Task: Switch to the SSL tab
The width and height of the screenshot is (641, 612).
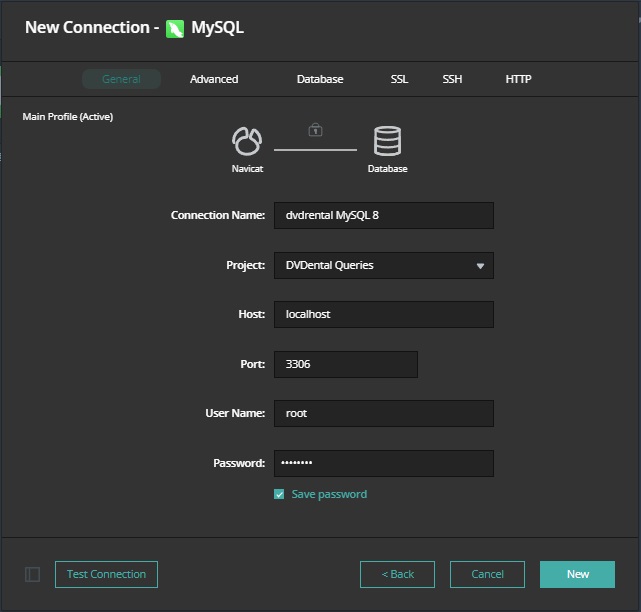Action: [399, 79]
